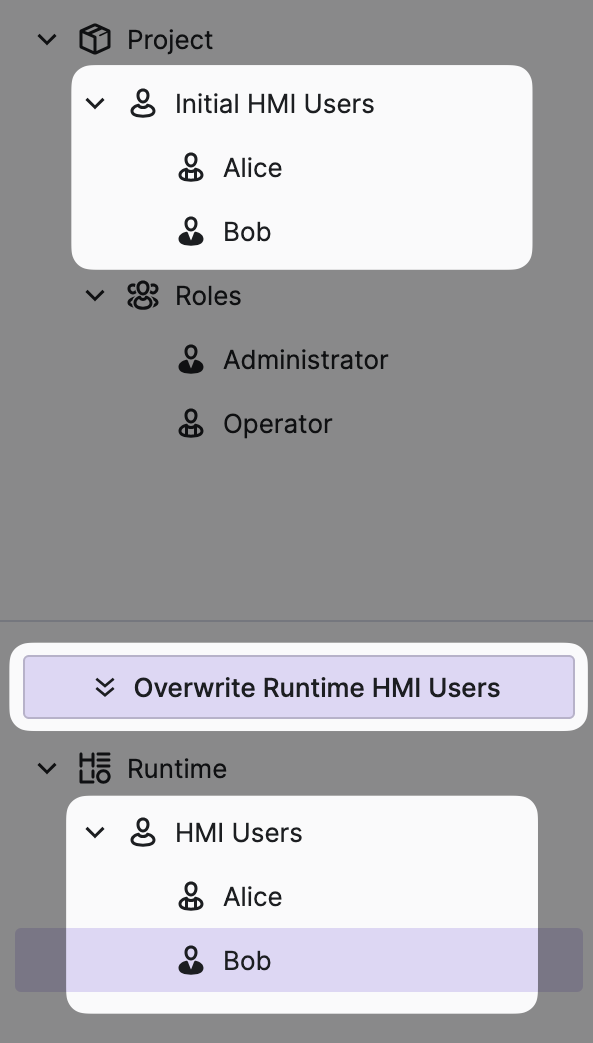Click the Roles group icon
Image resolution: width=593 pixels, height=1043 pixels.
(x=142, y=295)
